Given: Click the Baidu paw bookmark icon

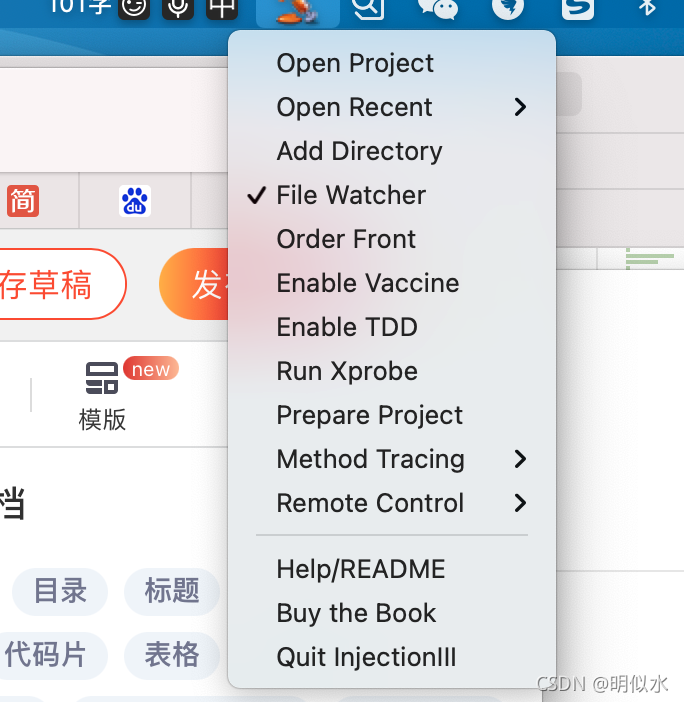Looking at the screenshot, I should [135, 201].
